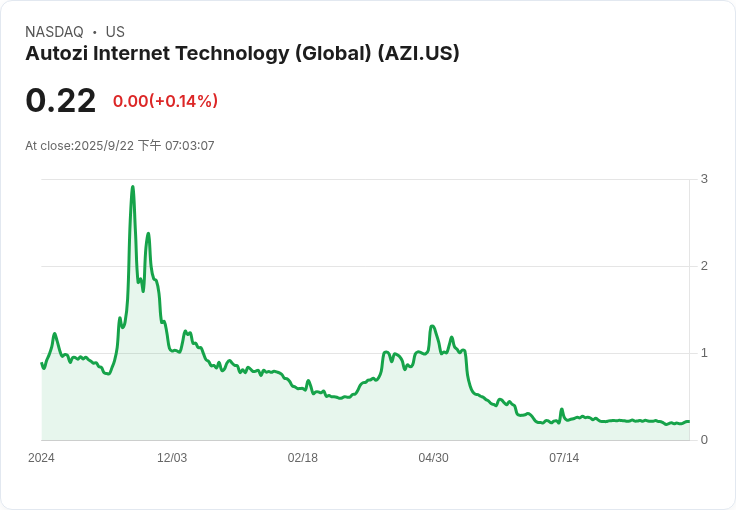736x510 pixels.
Task: Click the Autozi Internet Technology stock title
Action: click(242, 53)
